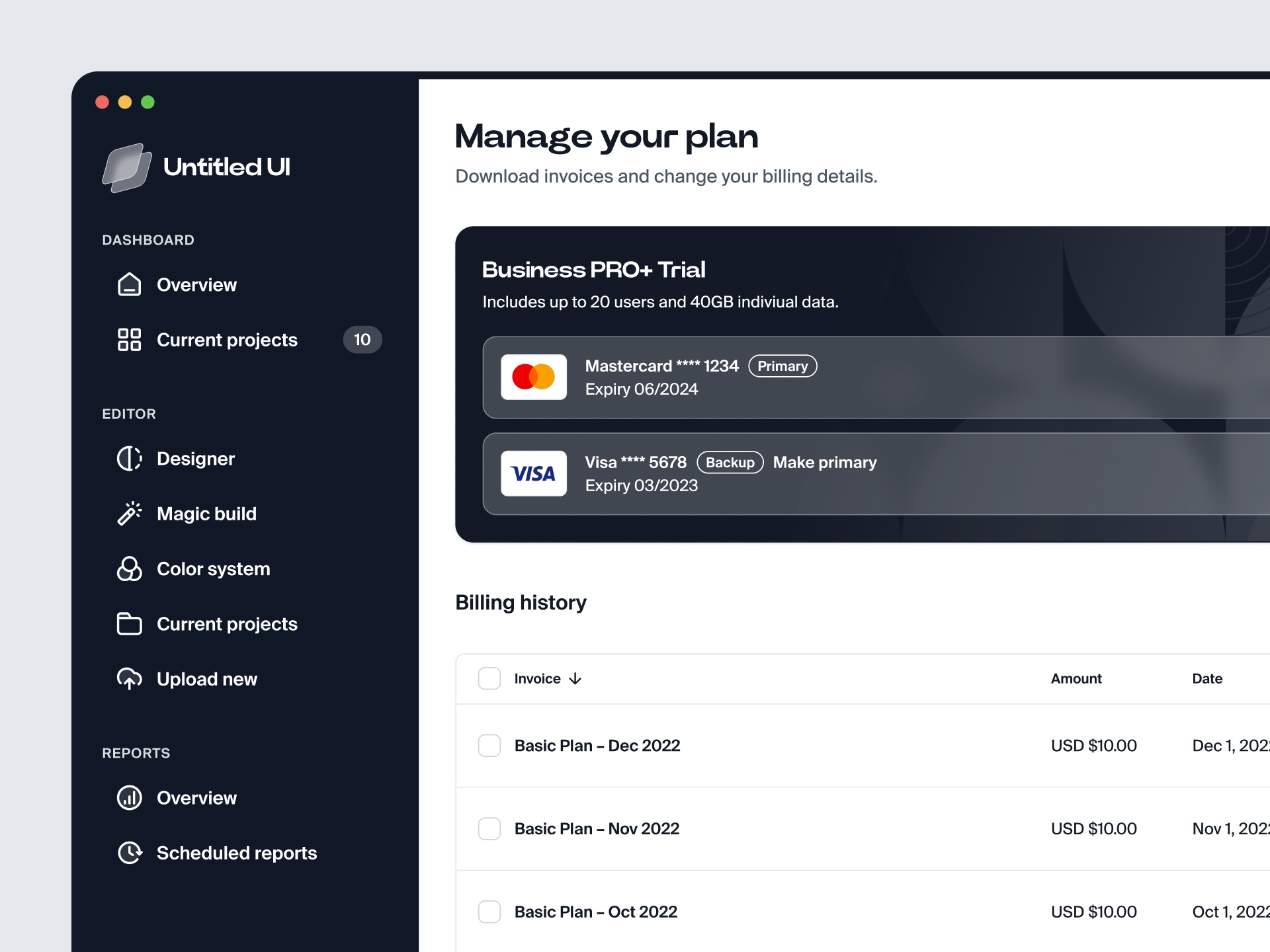Click the magic wand icon
Image resolution: width=1270 pixels, height=952 pixels.
[130, 513]
